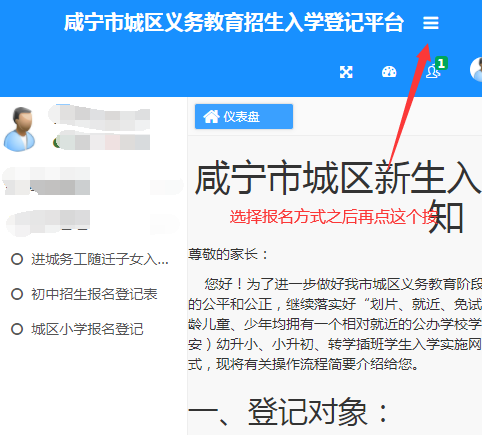Select the circle beside 初中招生报名登记表
The height and width of the screenshot is (435, 482).
point(17,294)
